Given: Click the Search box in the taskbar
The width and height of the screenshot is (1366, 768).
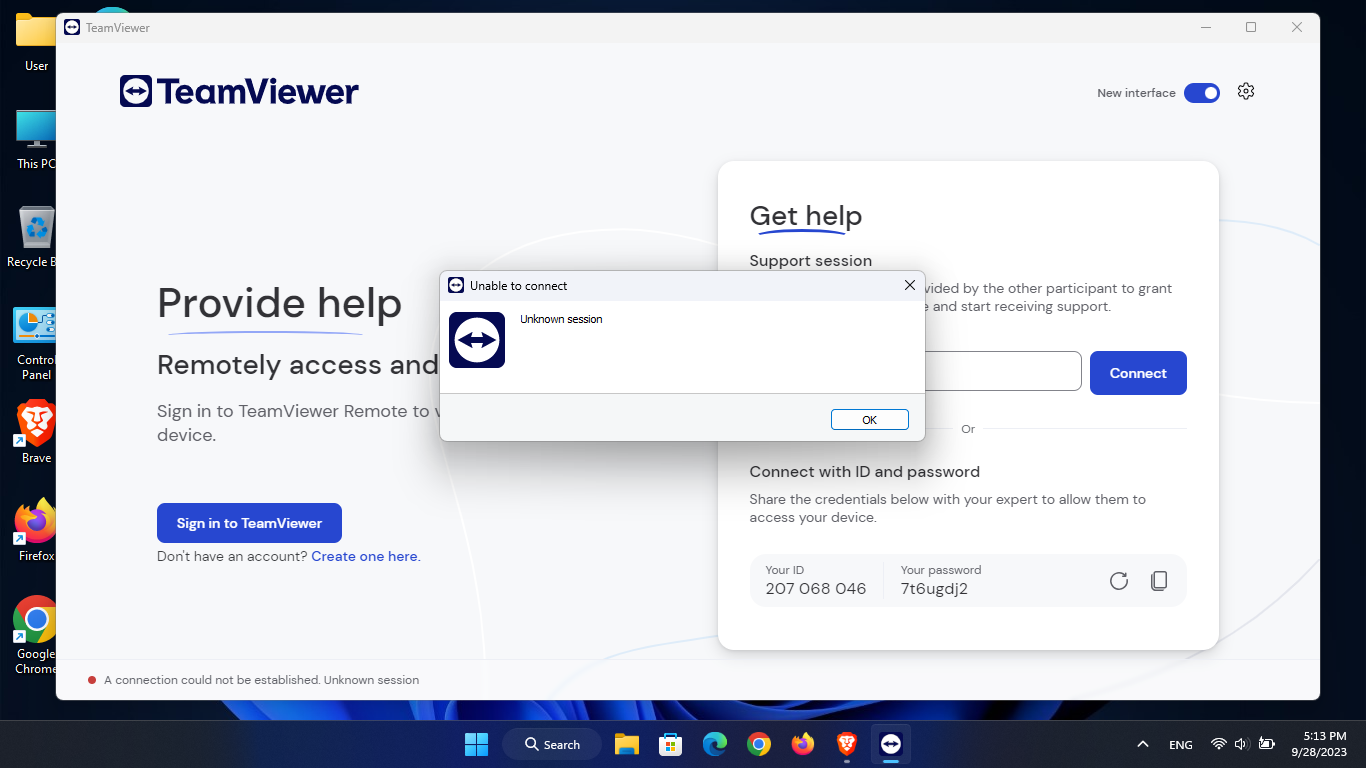Looking at the screenshot, I should 551,744.
